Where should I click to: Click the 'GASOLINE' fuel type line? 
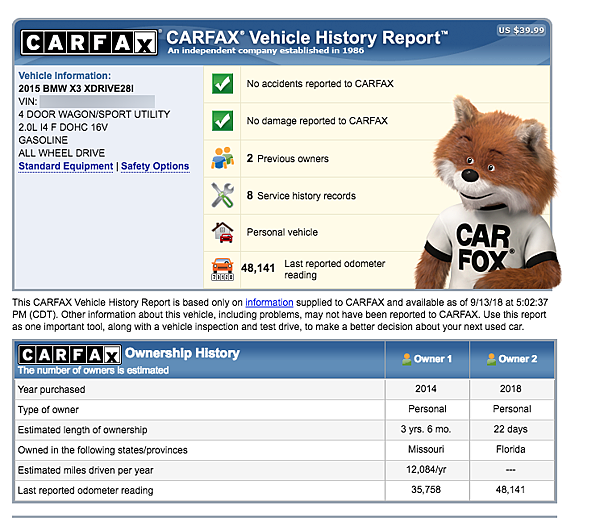pos(43,140)
